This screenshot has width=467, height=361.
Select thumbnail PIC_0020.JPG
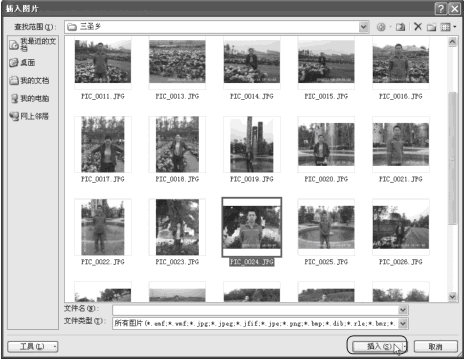[x=326, y=144]
